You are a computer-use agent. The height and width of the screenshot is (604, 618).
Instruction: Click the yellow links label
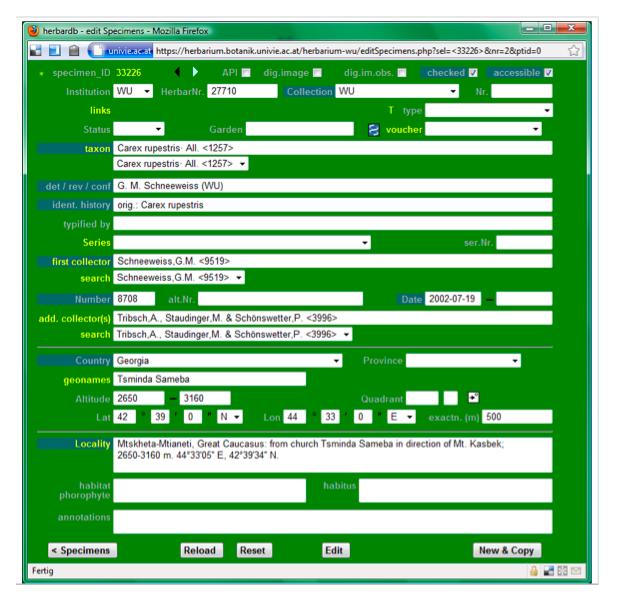point(99,110)
